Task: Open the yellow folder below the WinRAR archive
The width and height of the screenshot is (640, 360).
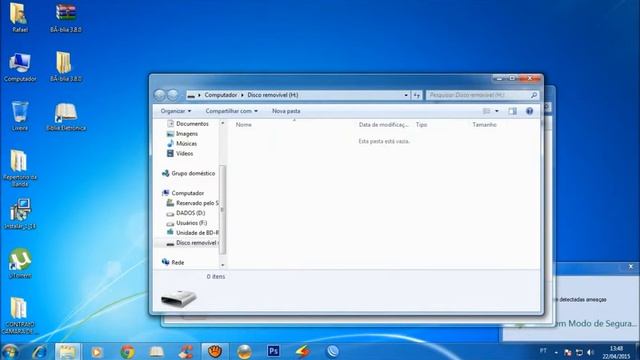Action: click(x=65, y=67)
